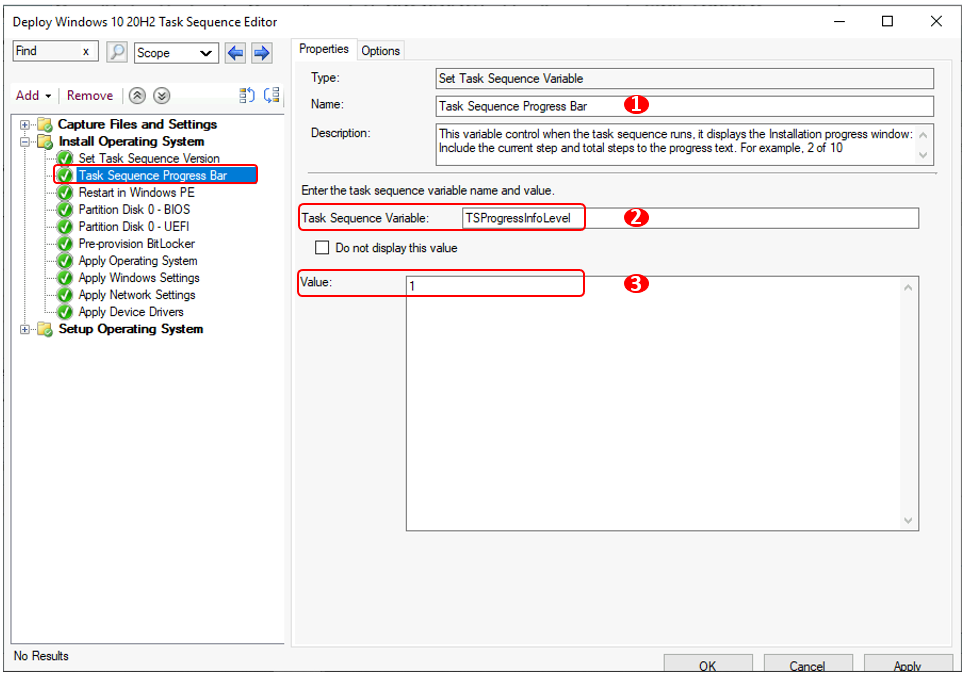The image size is (968, 675).
Task: Select Restart in Windows PE step
Action: [136, 193]
